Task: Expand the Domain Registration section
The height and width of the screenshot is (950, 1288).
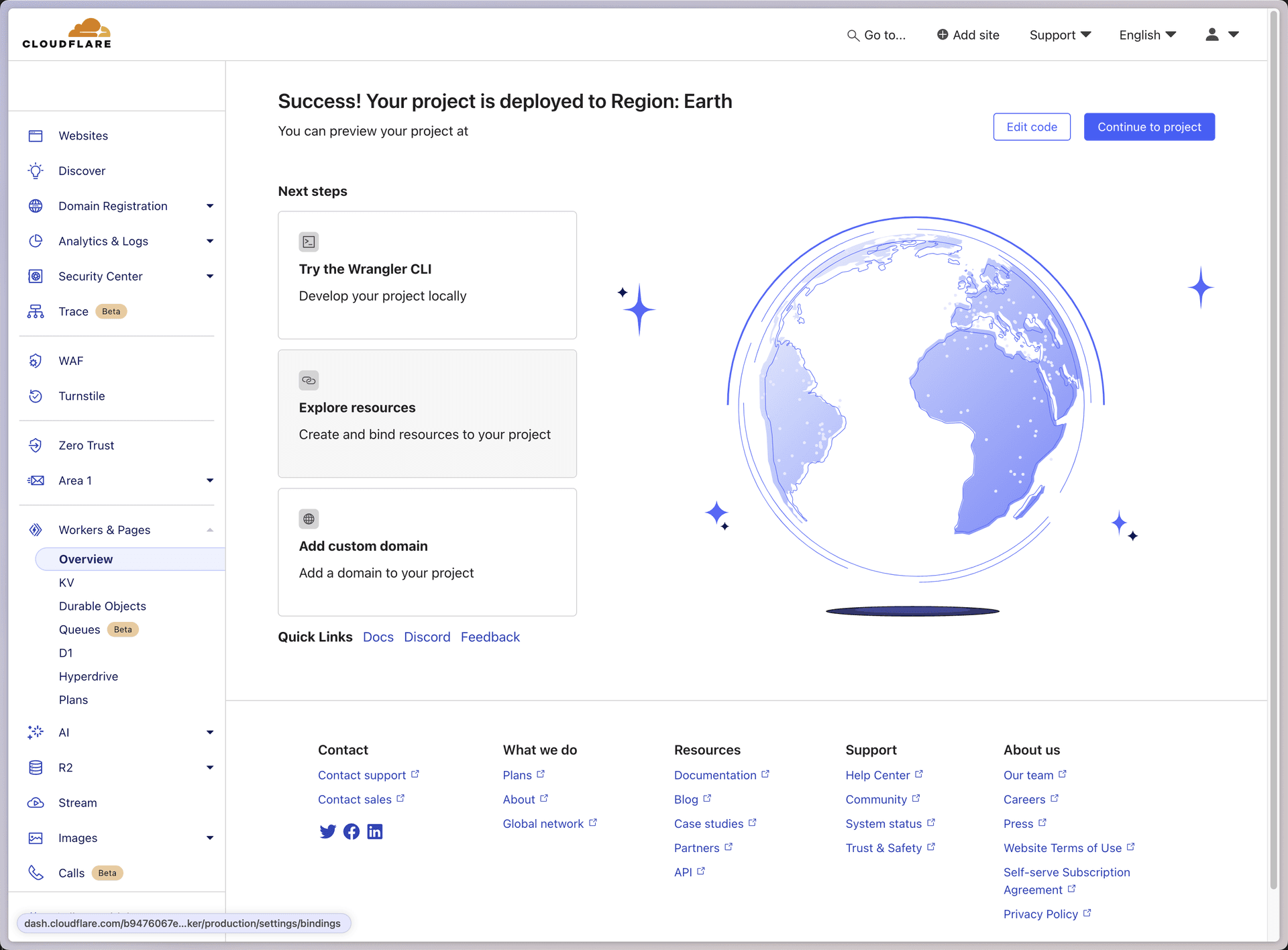Action: pyautogui.click(x=210, y=206)
